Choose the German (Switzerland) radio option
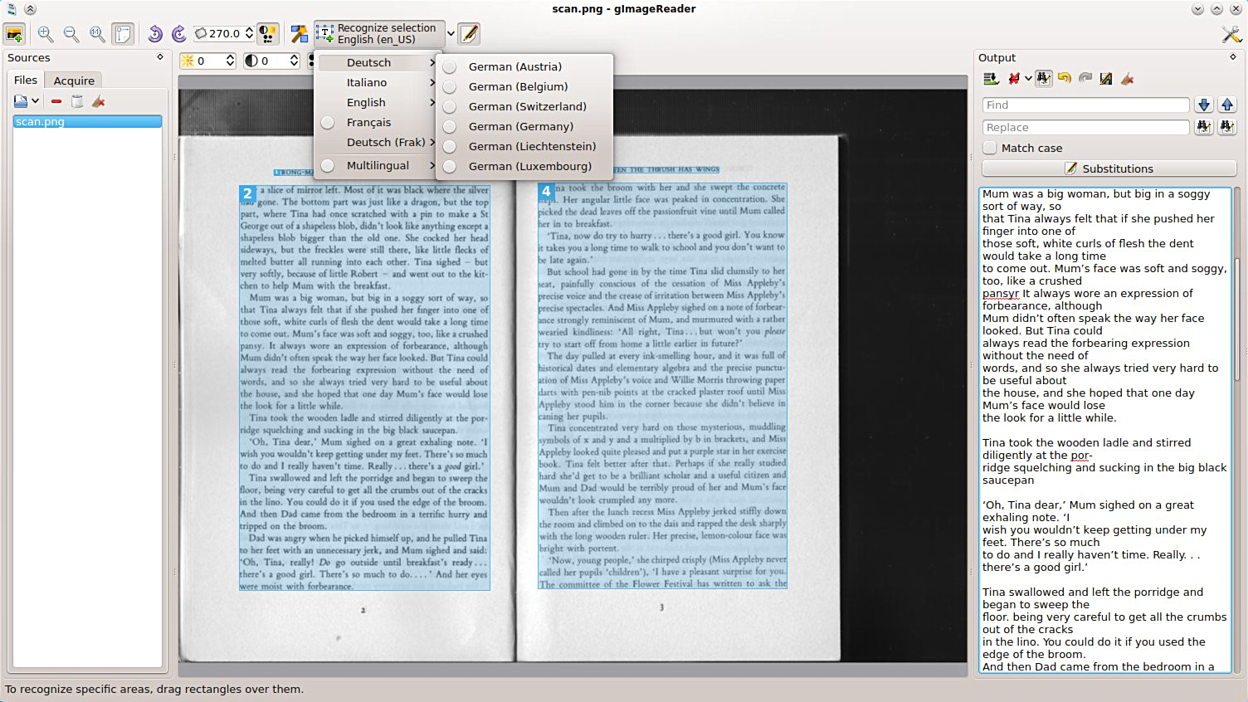 450,107
